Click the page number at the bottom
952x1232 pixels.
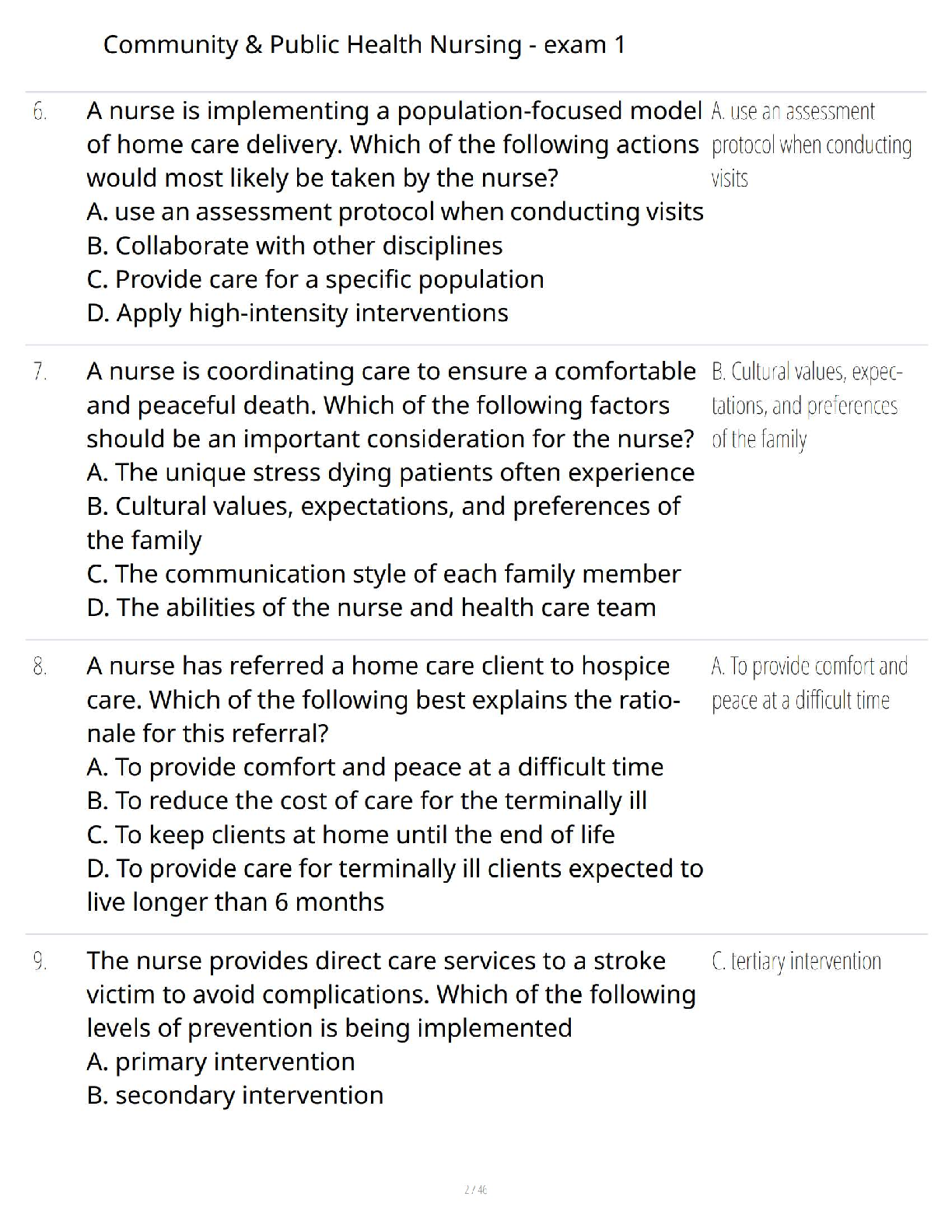475,1189
